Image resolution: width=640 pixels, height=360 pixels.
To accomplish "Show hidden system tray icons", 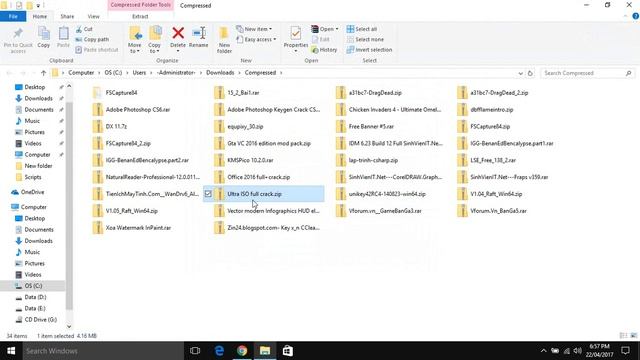I will click(x=543, y=351).
